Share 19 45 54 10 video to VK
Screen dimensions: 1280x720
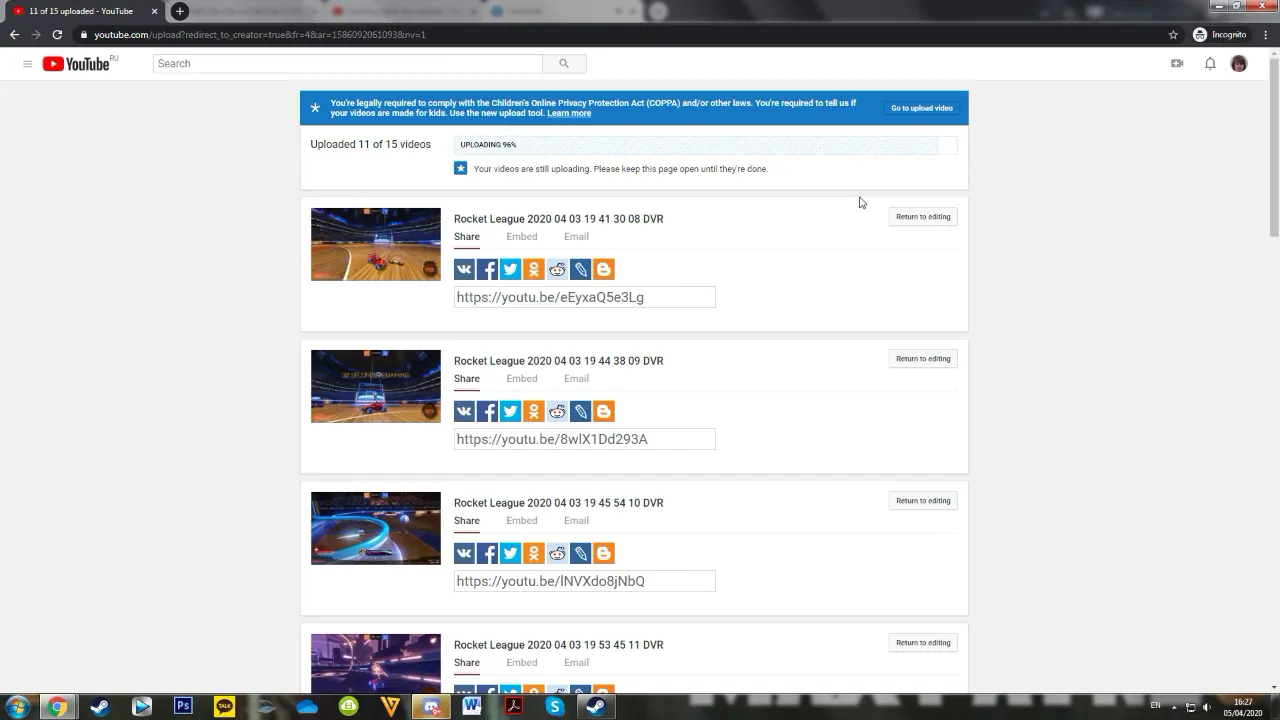464,553
